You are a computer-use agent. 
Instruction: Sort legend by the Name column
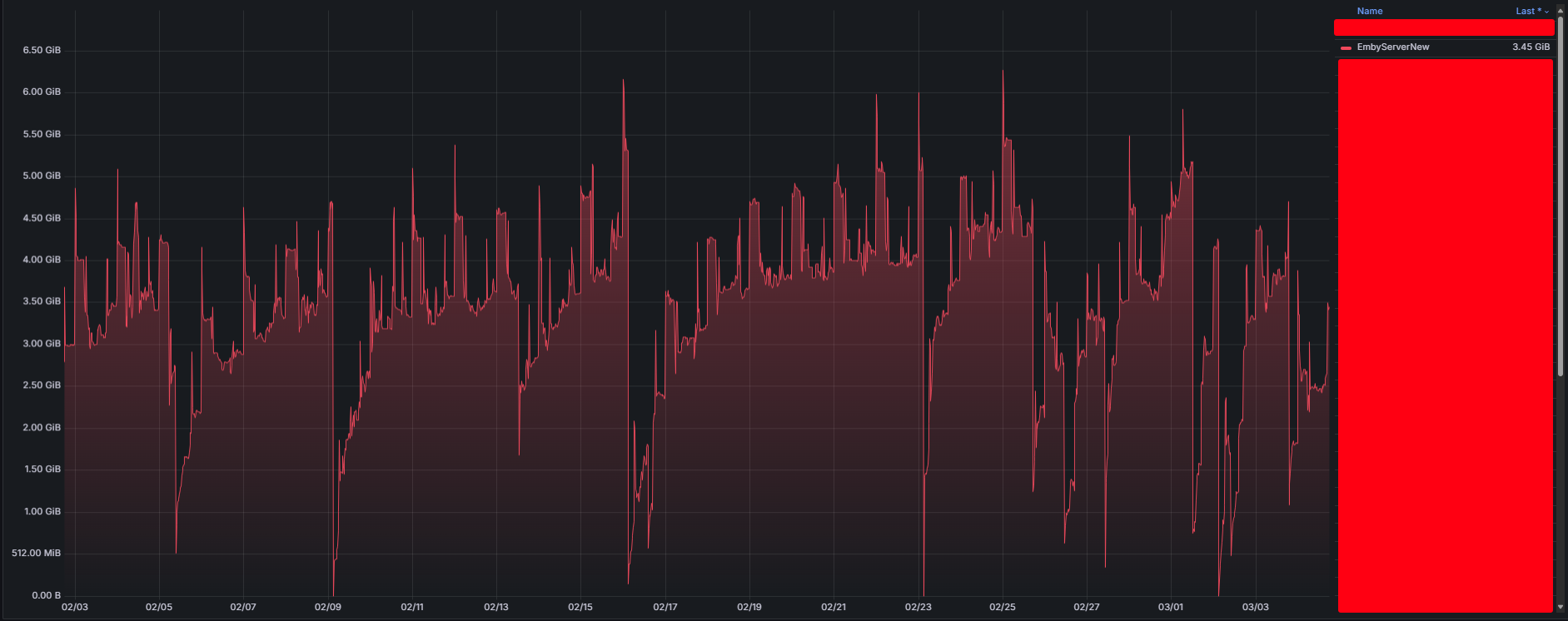point(1369,11)
